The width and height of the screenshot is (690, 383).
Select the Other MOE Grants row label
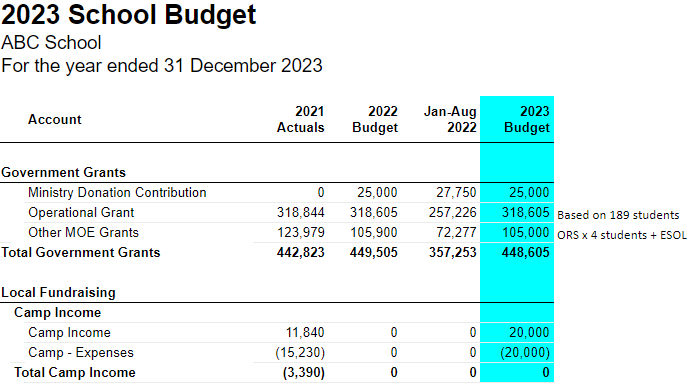83,232
